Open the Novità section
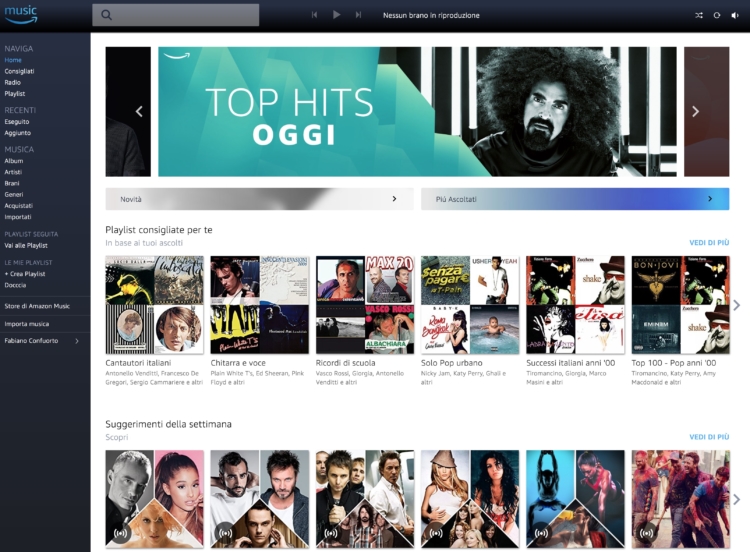 [259, 199]
